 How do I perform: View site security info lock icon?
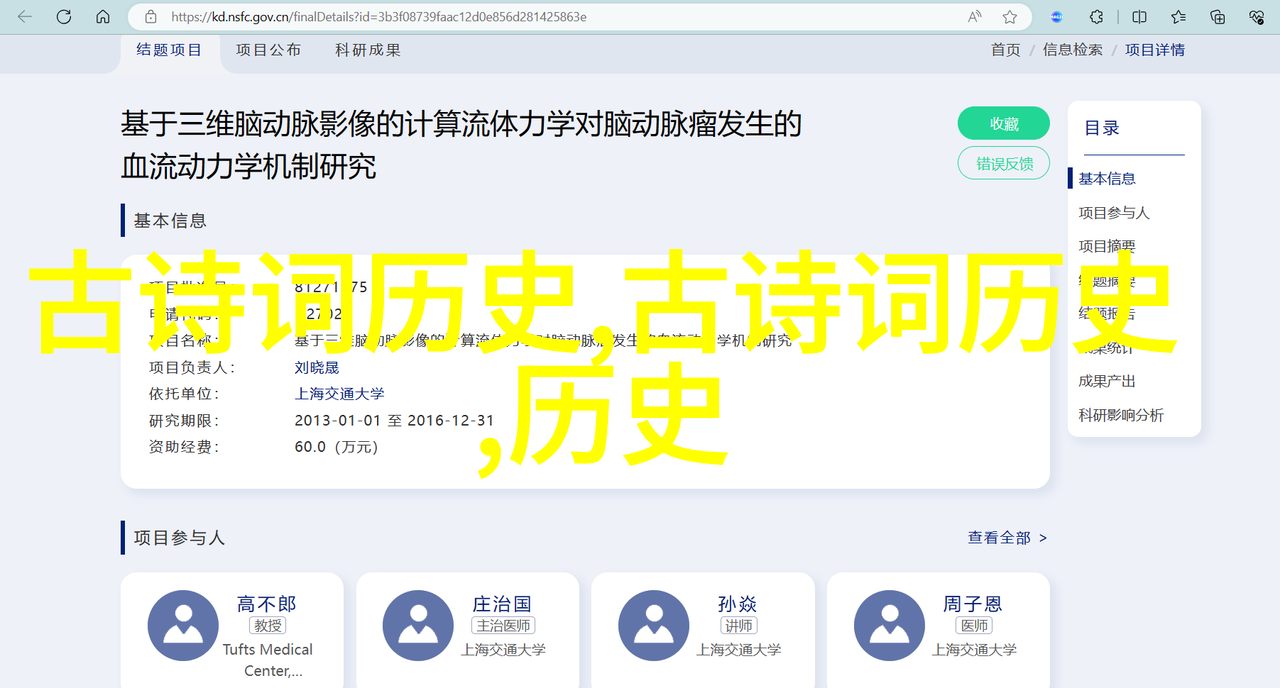[x=151, y=17]
